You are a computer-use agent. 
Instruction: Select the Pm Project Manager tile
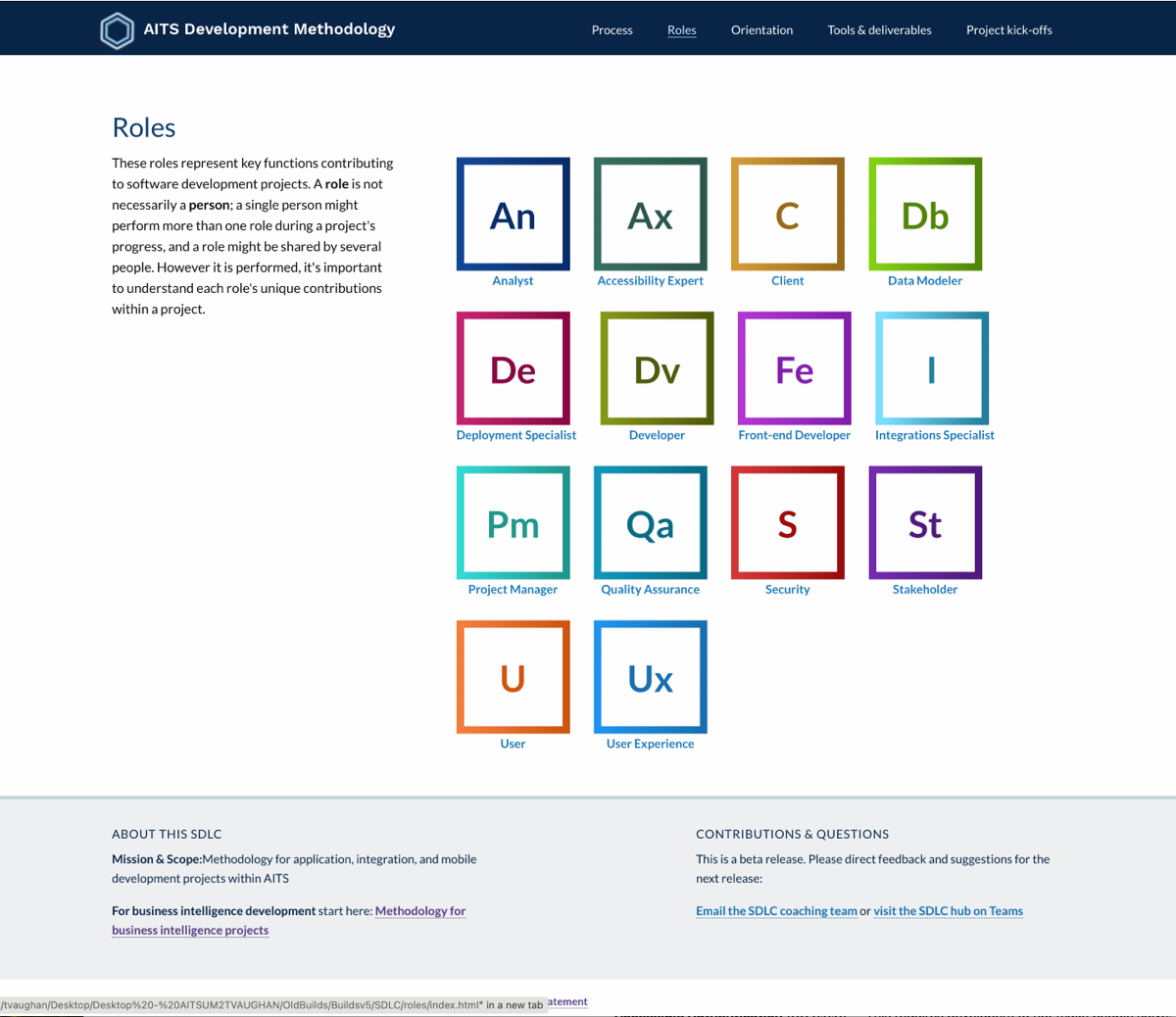click(x=514, y=522)
